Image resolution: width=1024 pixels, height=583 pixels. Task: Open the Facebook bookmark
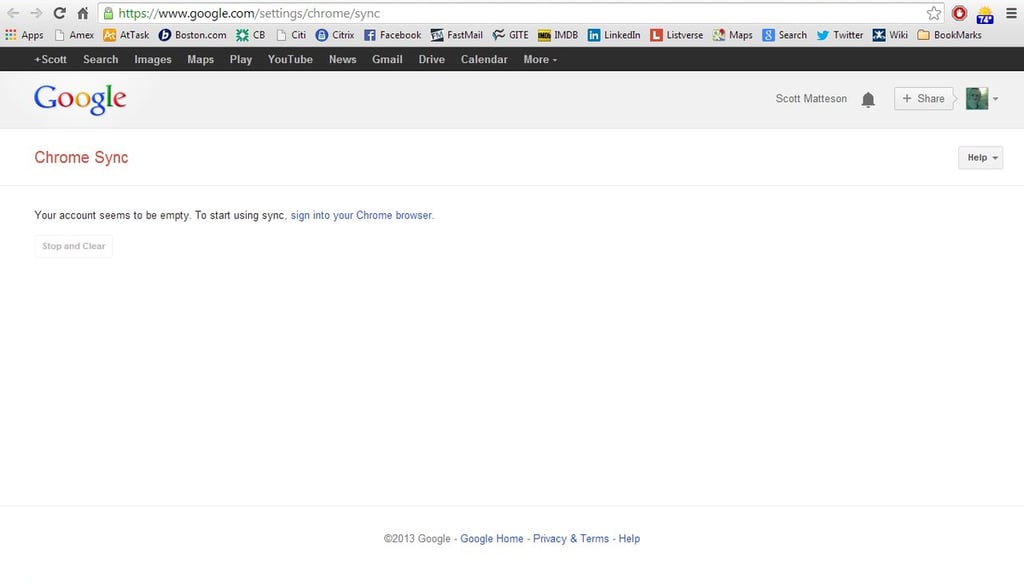392,35
